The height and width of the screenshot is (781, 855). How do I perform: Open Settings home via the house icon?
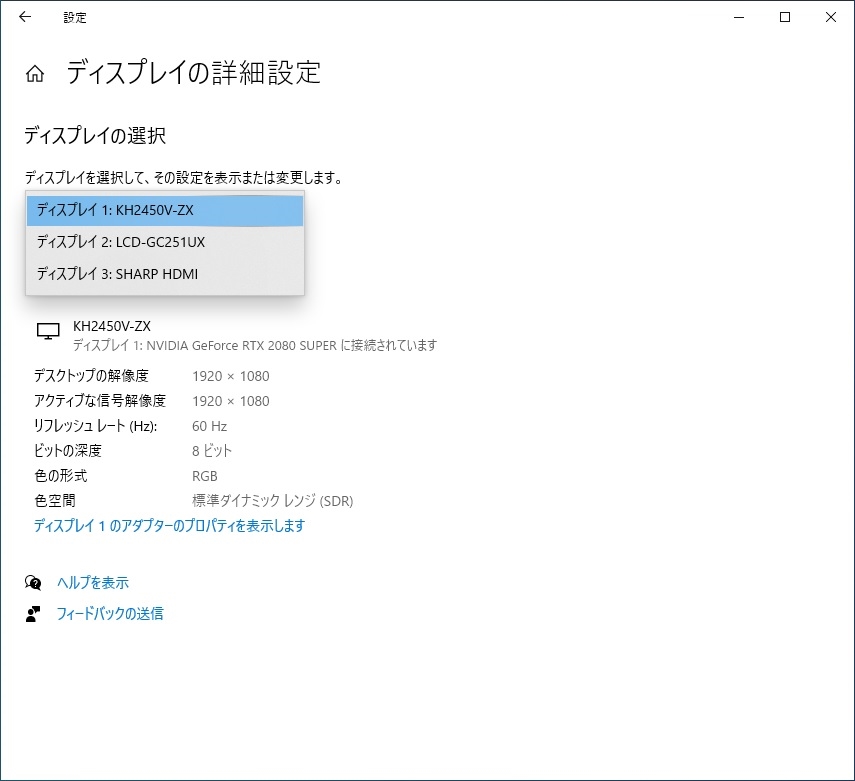tap(35, 74)
